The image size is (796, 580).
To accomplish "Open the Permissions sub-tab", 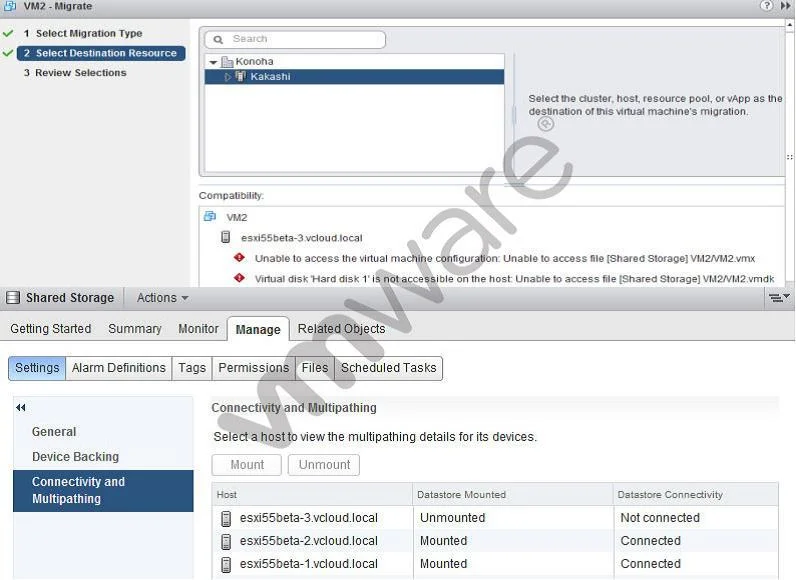I will (x=253, y=368).
